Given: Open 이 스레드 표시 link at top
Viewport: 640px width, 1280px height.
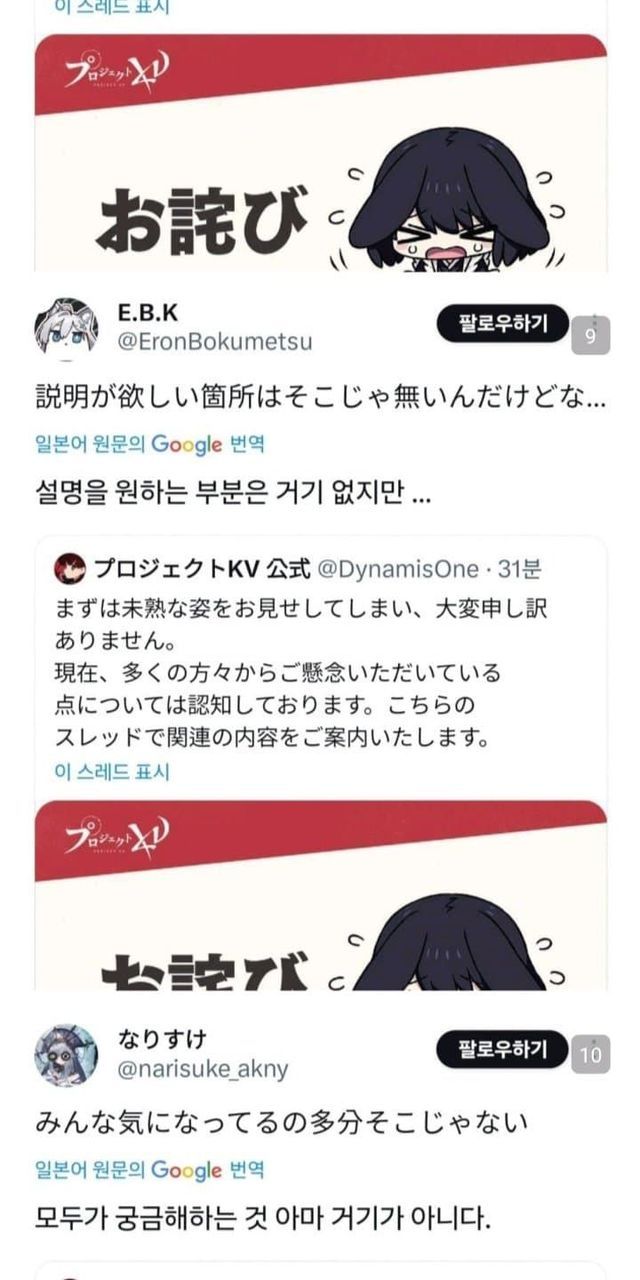Looking at the screenshot, I should [x=111, y=7].
